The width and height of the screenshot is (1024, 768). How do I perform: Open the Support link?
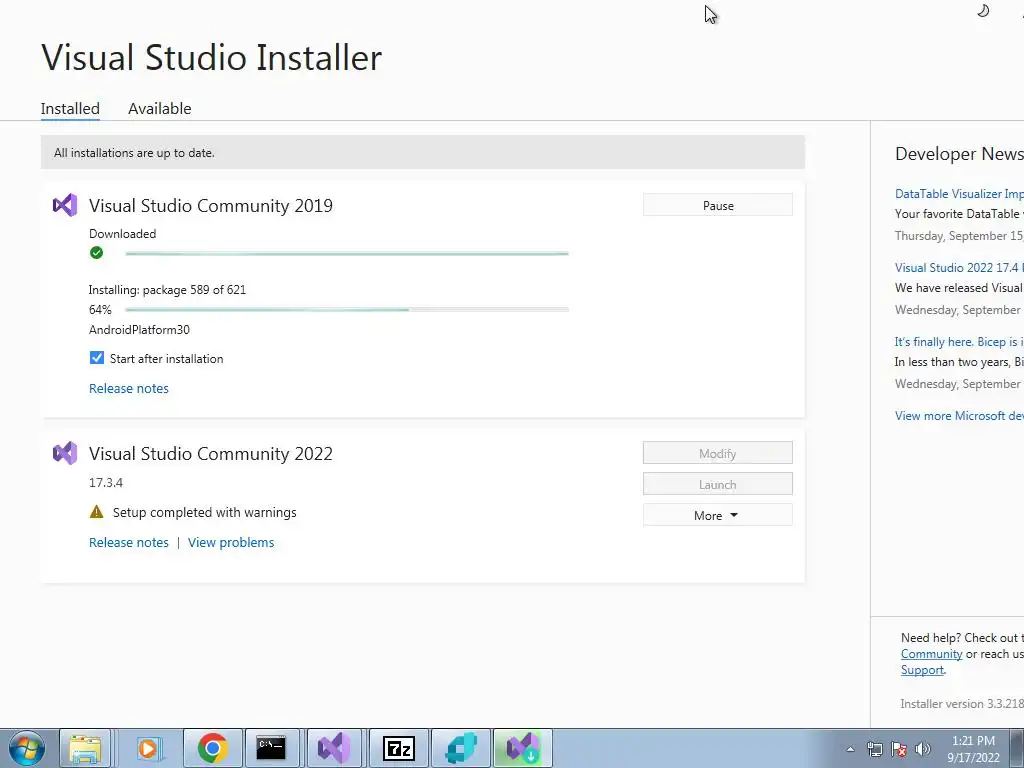922,670
